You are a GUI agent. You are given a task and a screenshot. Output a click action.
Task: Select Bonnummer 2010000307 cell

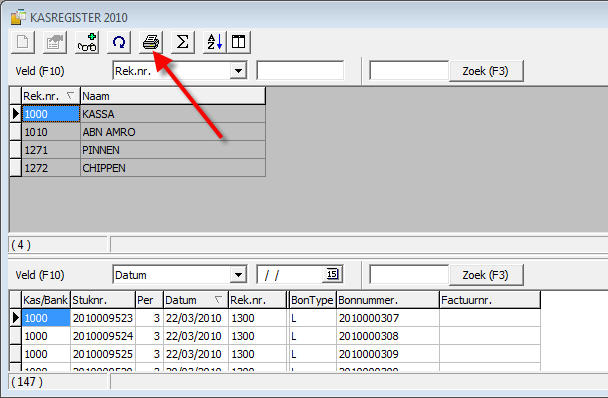point(388,318)
